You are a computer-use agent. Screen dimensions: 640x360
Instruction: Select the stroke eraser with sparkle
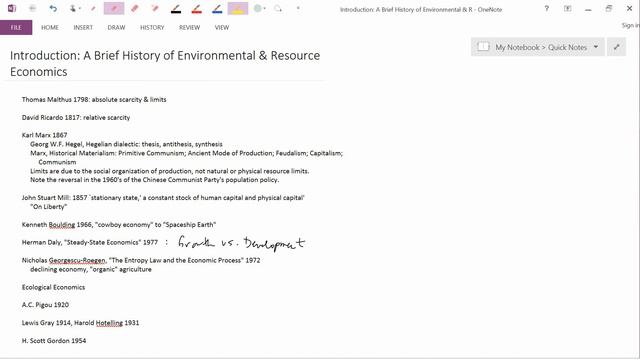pyautogui.click(x=155, y=9)
